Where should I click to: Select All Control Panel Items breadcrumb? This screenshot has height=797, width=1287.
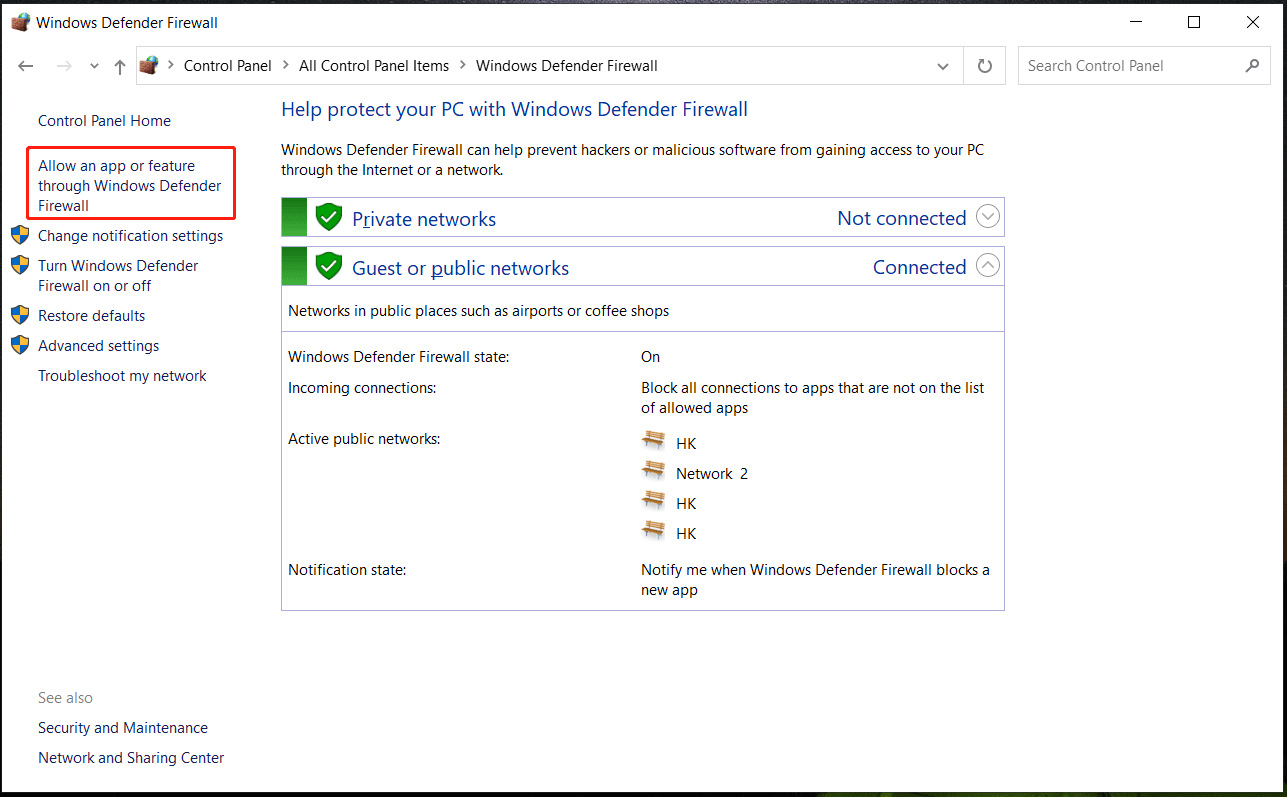click(374, 66)
